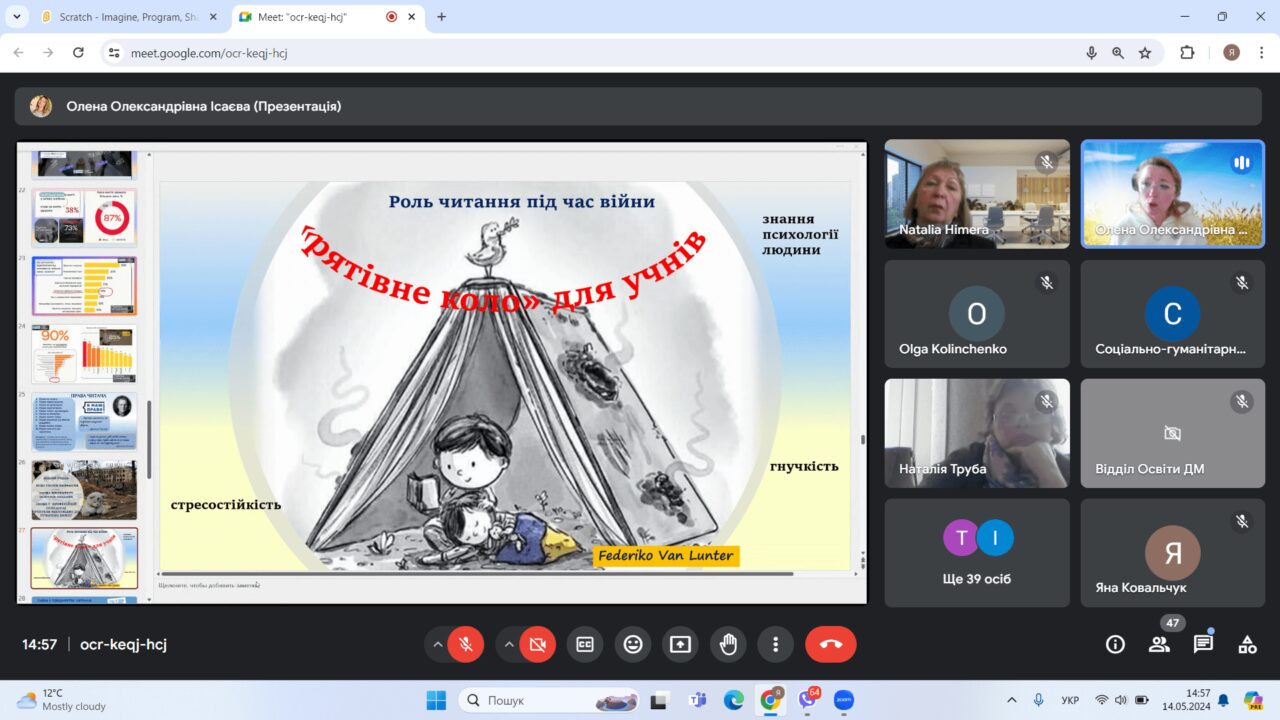1280x720 pixels.
Task: Open the tab search dropdown arrow
Action: coord(16,17)
